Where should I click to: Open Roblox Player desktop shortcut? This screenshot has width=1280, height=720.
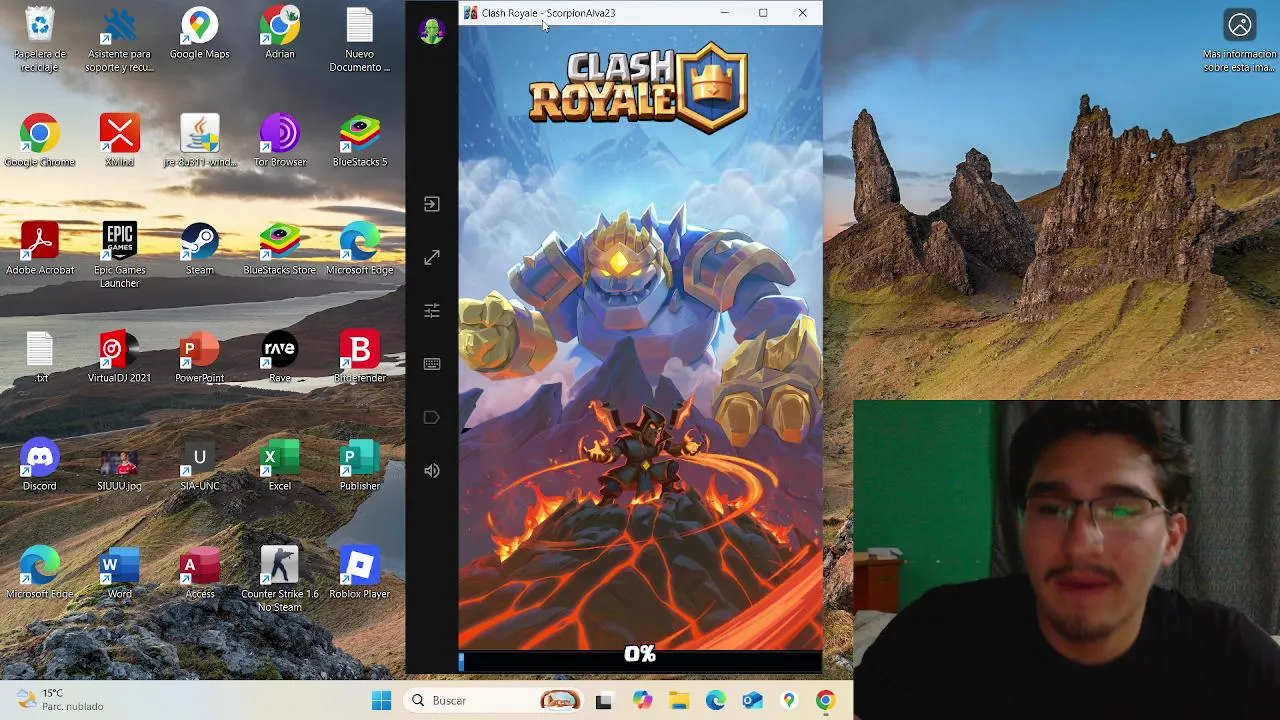point(360,573)
